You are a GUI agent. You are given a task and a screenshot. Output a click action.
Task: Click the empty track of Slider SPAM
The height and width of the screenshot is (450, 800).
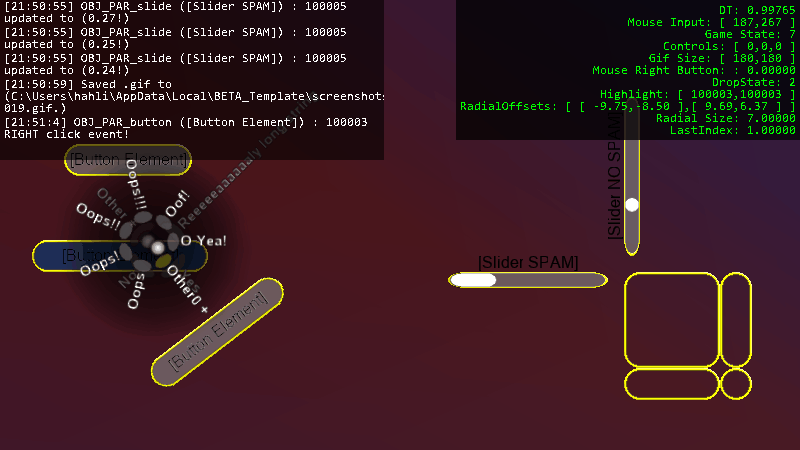pos(551,280)
